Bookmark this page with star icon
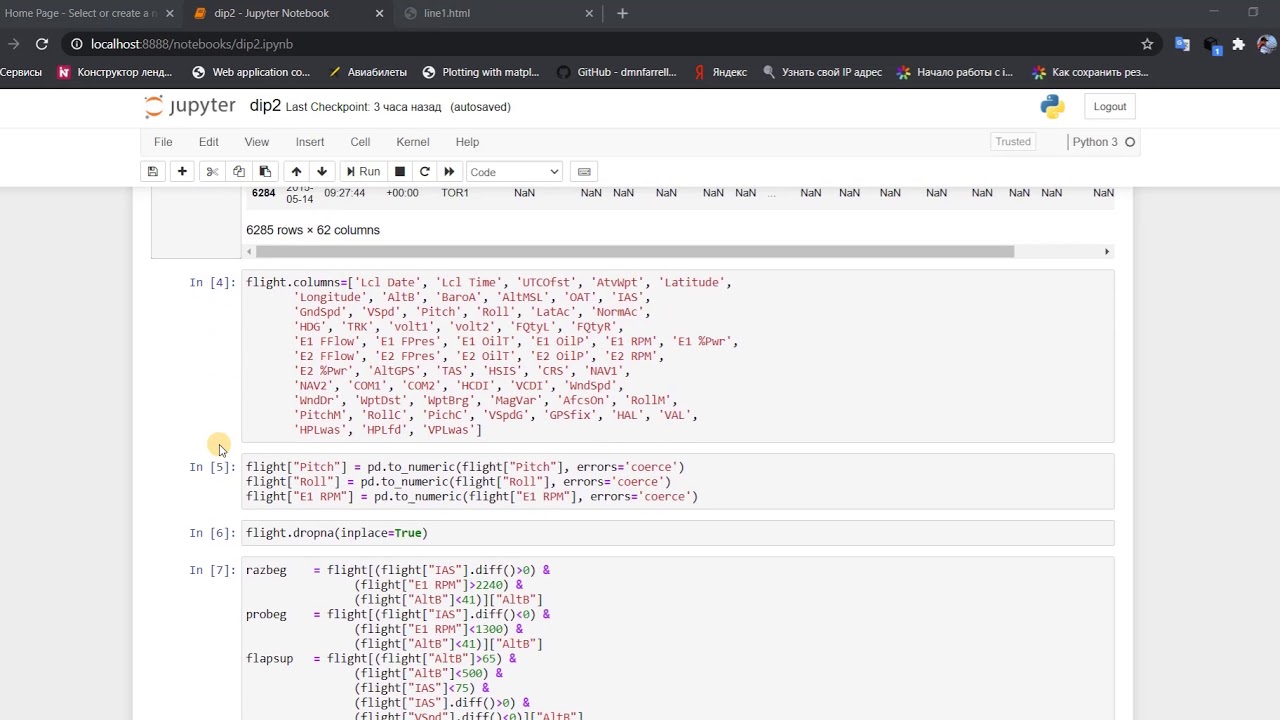 pyautogui.click(x=1147, y=44)
